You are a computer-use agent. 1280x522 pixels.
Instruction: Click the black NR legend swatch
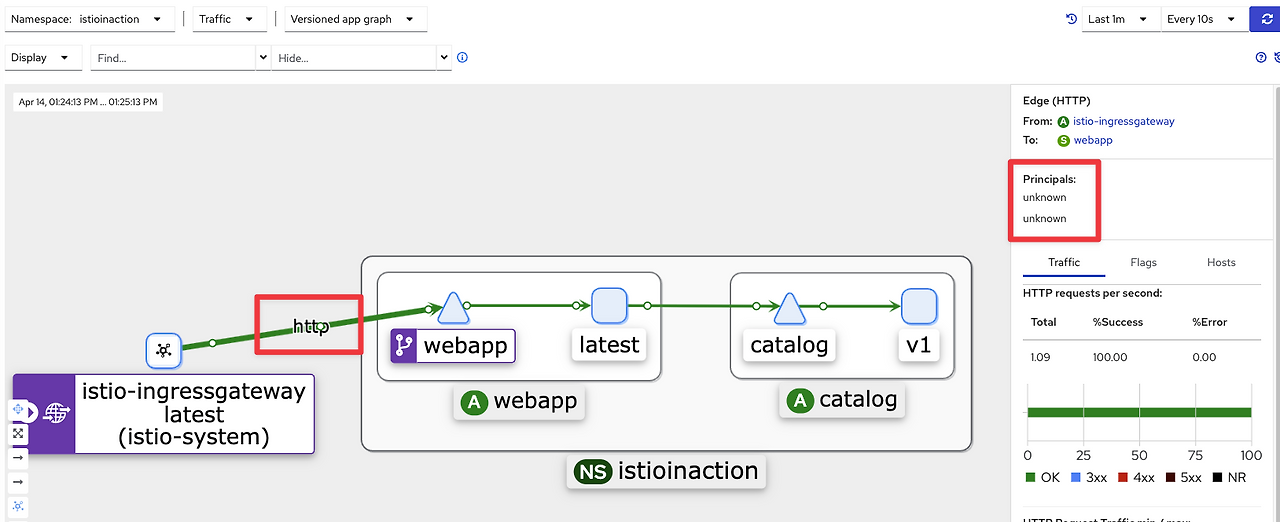[1217, 478]
